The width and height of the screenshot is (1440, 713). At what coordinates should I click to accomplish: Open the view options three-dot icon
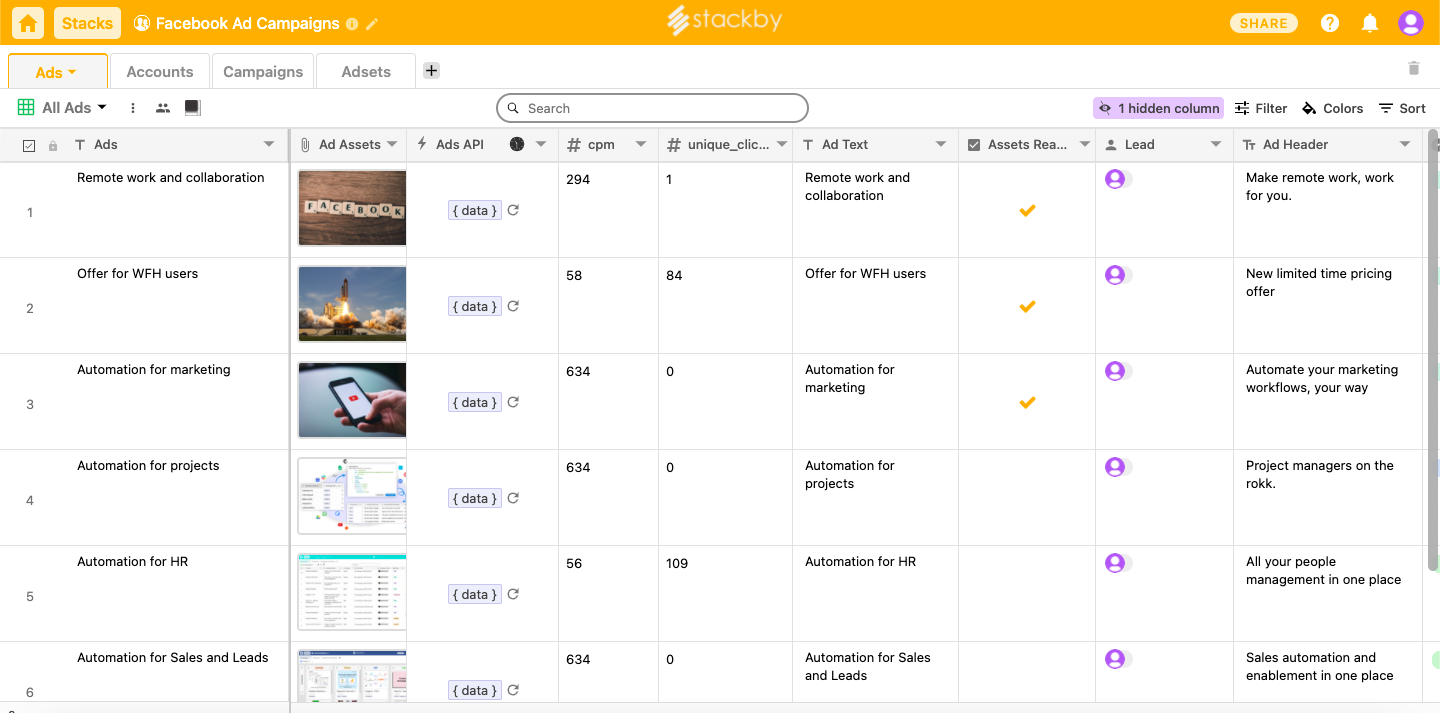(x=133, y=108)
